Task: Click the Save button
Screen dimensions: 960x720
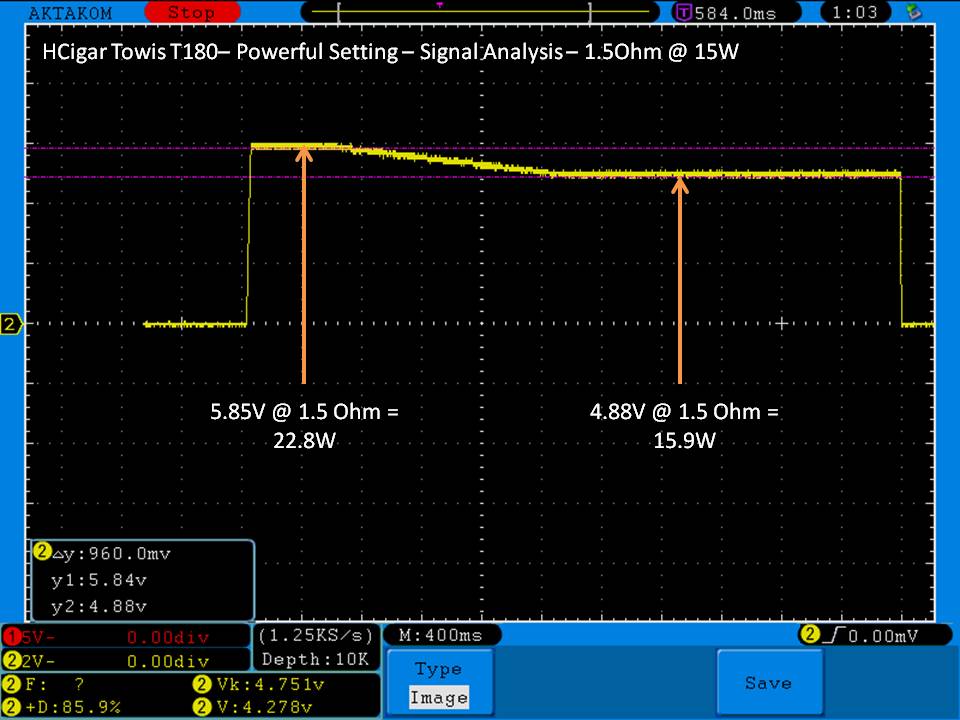Action: (768, 682)
